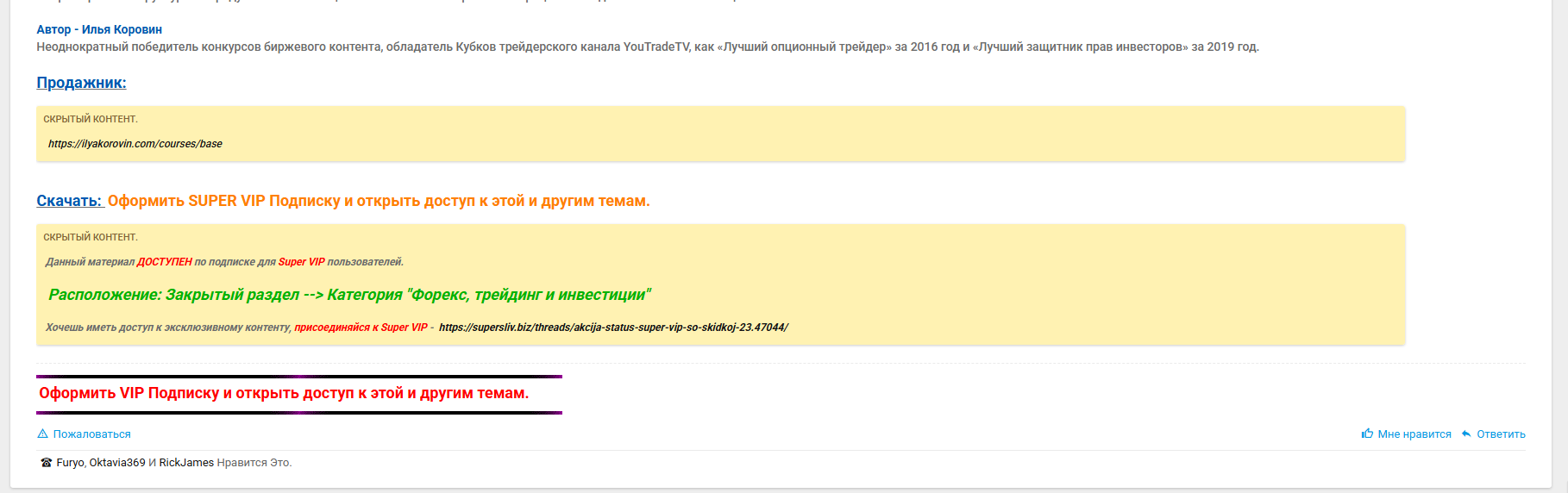Screen dimensions: 1568x493
Task: Open author link Автор - Илья Коровин
Action: pyautogui.click(x=99, y=29)
